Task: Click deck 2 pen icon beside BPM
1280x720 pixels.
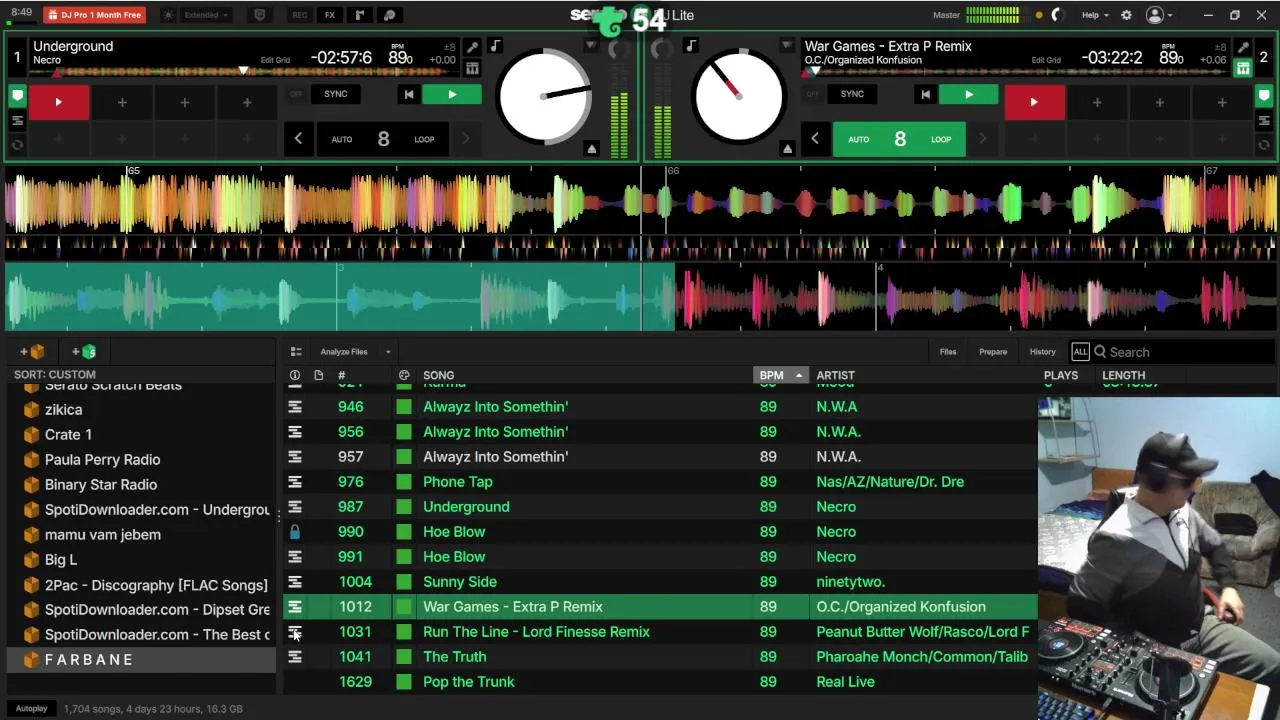Action: click(x=1243, y=47)
